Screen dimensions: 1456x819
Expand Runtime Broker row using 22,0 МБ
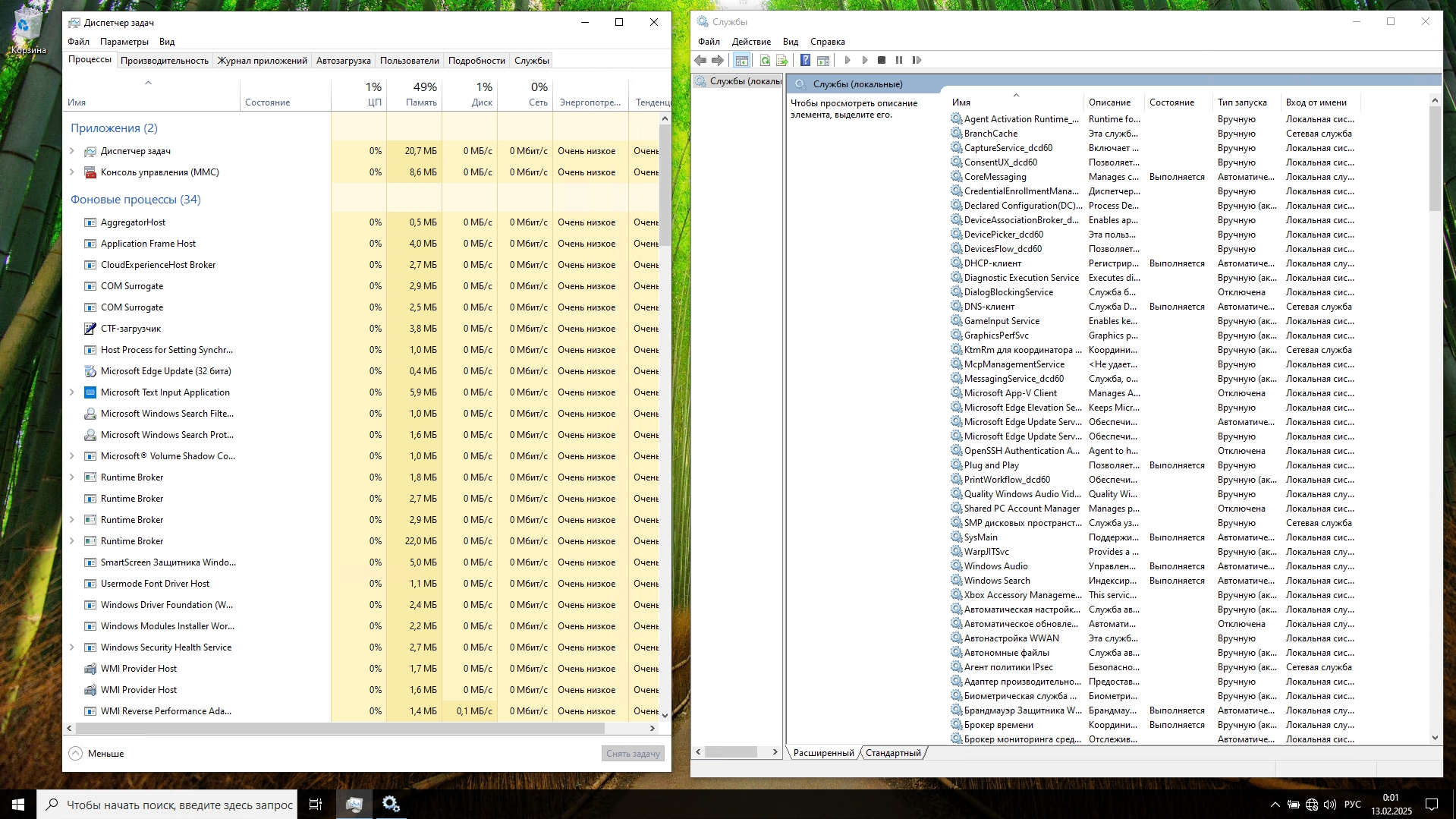[x=72, y=541]
